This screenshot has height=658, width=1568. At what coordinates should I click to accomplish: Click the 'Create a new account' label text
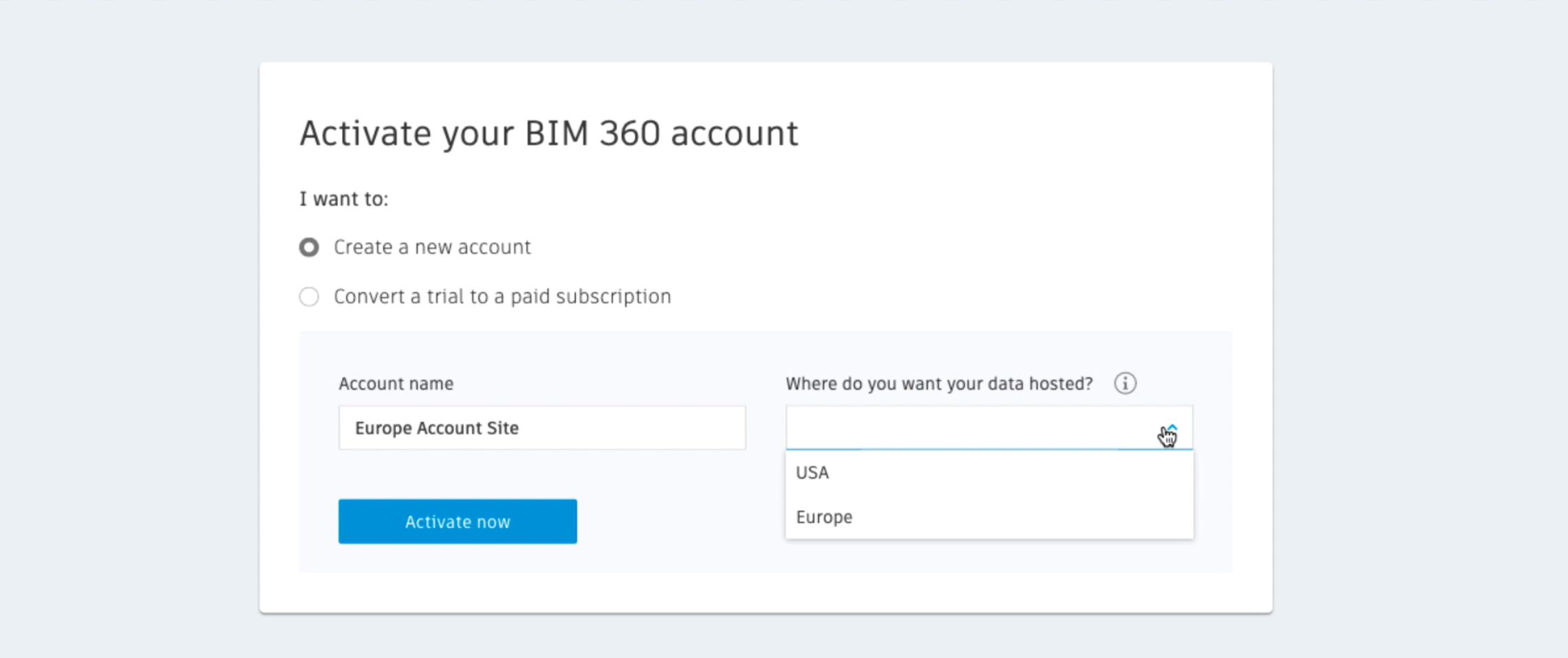(x=432, y=247)
